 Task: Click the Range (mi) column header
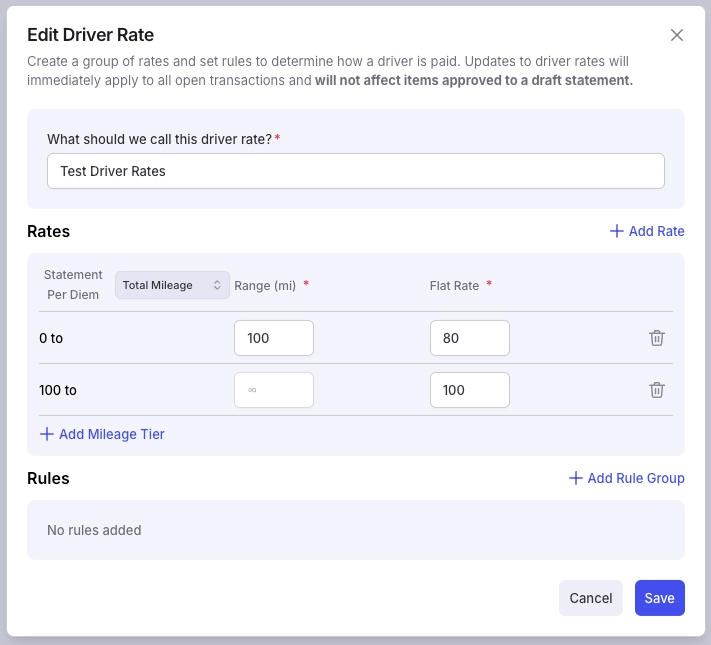tap(265, 286)
